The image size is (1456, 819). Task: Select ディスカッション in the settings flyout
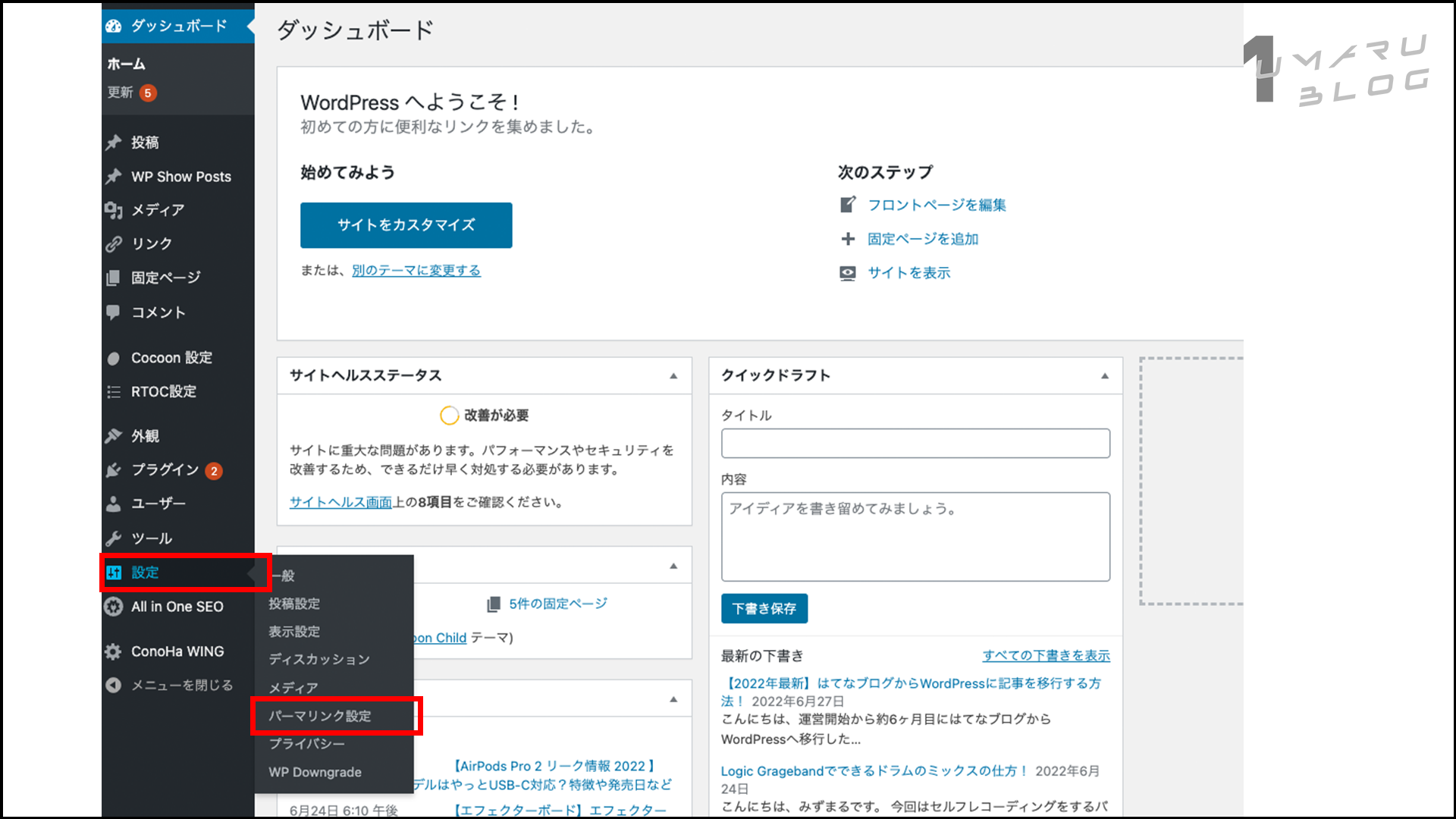(x=319, y=660)
